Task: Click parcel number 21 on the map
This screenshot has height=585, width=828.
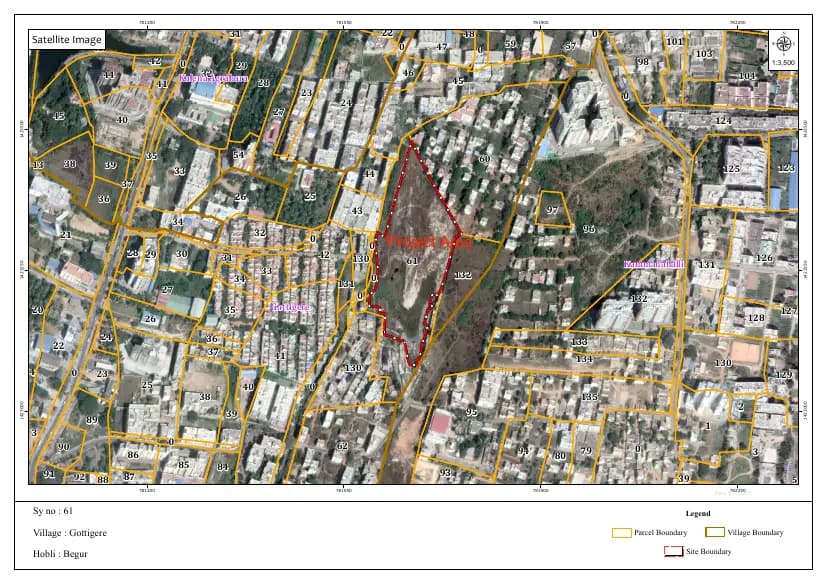Action: (x=65, y=234)
